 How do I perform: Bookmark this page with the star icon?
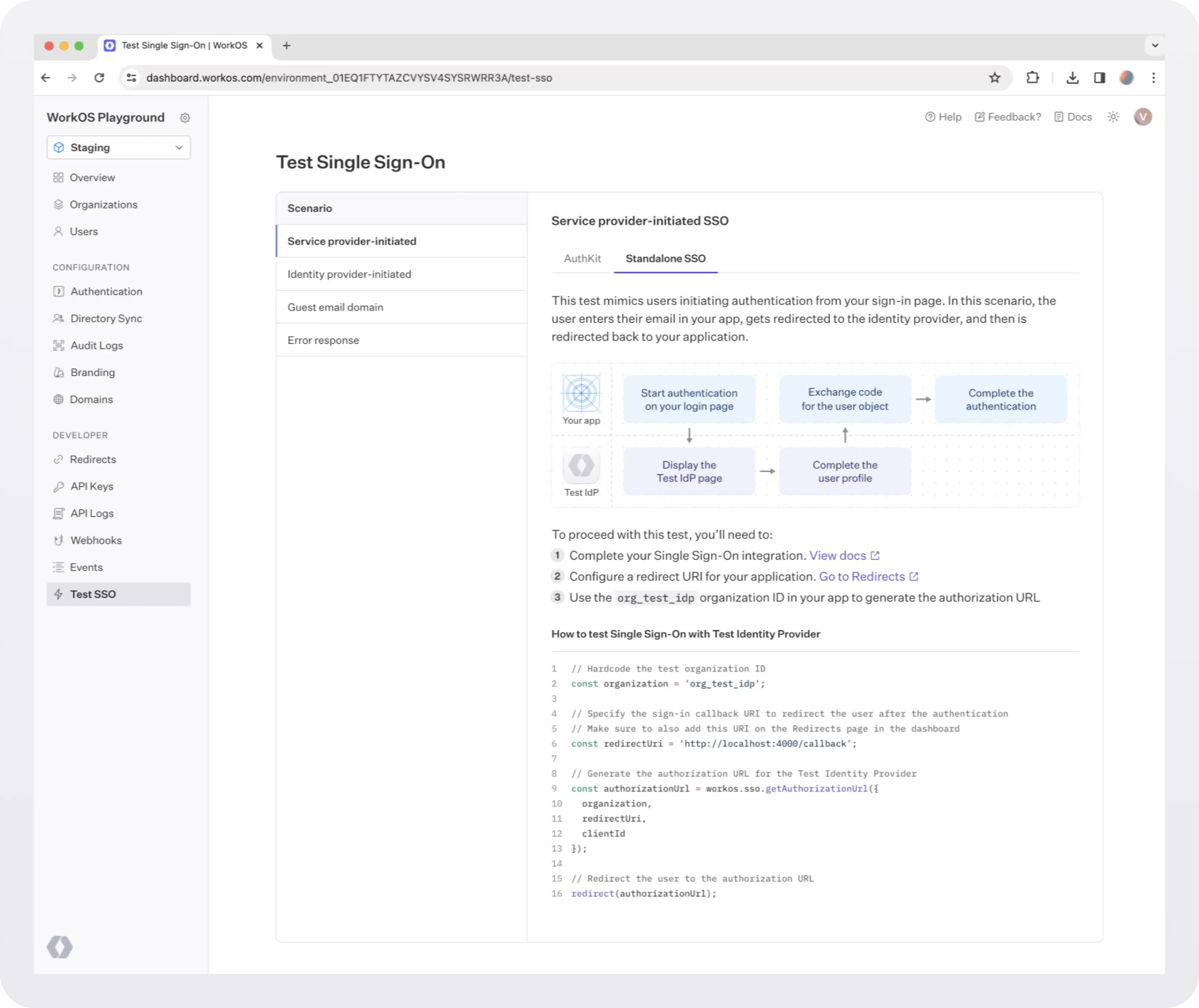994,78
